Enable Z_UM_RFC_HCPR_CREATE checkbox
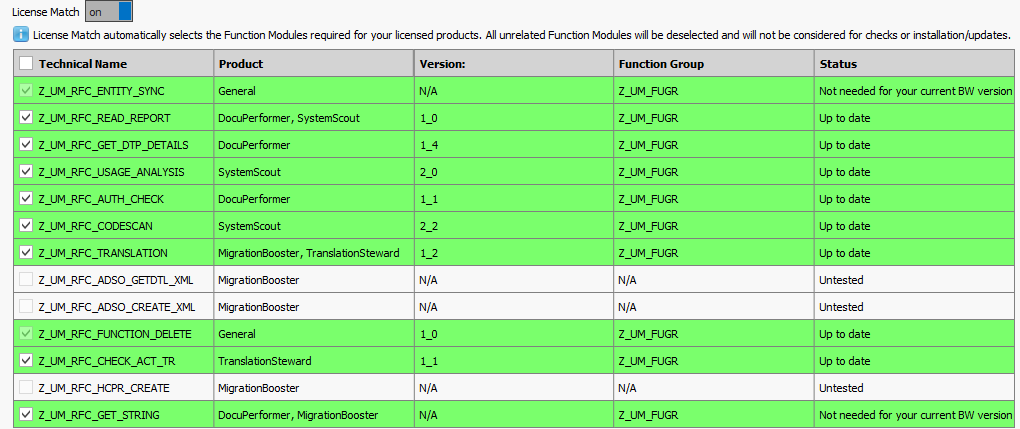1020x429 pixels. pyautogui.click(x=26, y=388)
